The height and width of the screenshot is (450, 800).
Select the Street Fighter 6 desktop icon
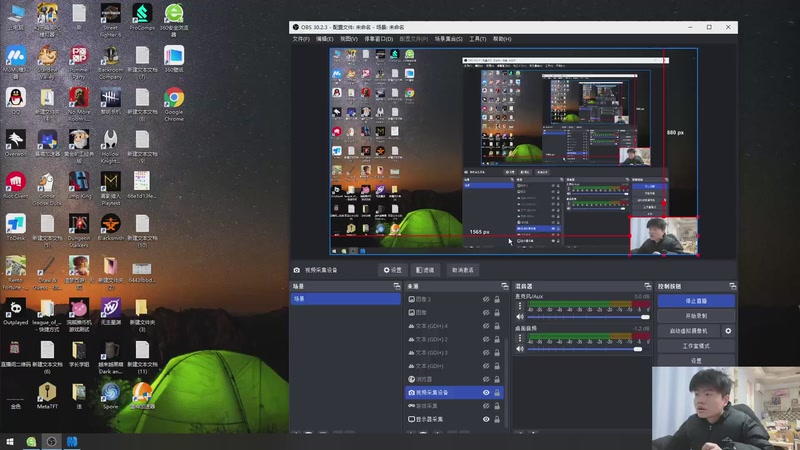pyautogui.click(x=111, y=20)
